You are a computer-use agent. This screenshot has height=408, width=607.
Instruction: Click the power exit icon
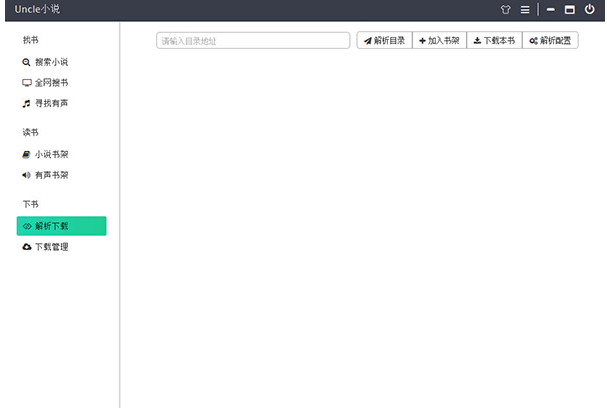coord(589,9)
